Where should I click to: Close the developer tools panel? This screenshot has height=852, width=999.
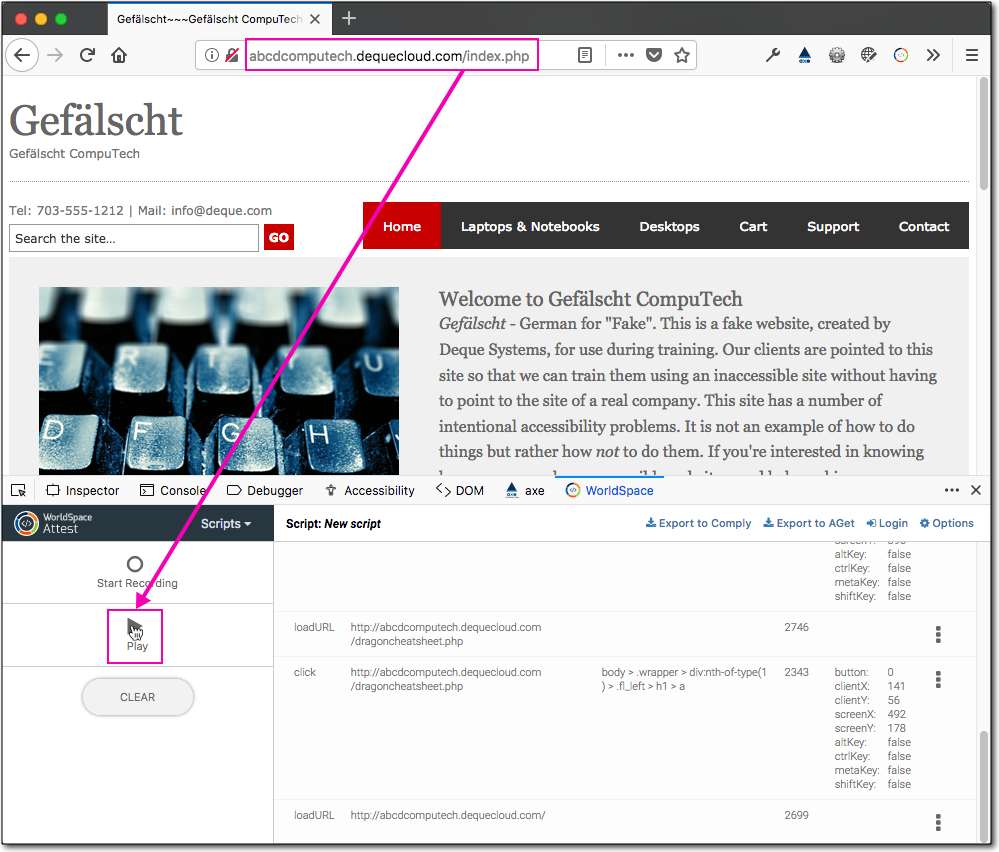point(976,490)
